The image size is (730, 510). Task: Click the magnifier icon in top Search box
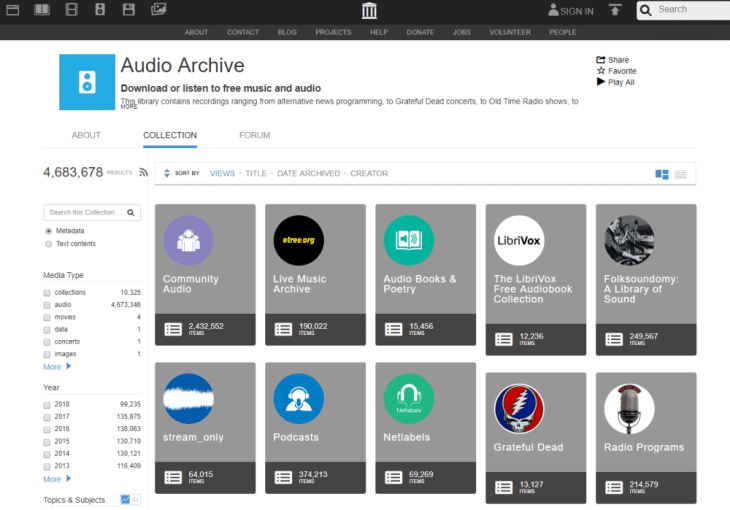tap(646, 10)
